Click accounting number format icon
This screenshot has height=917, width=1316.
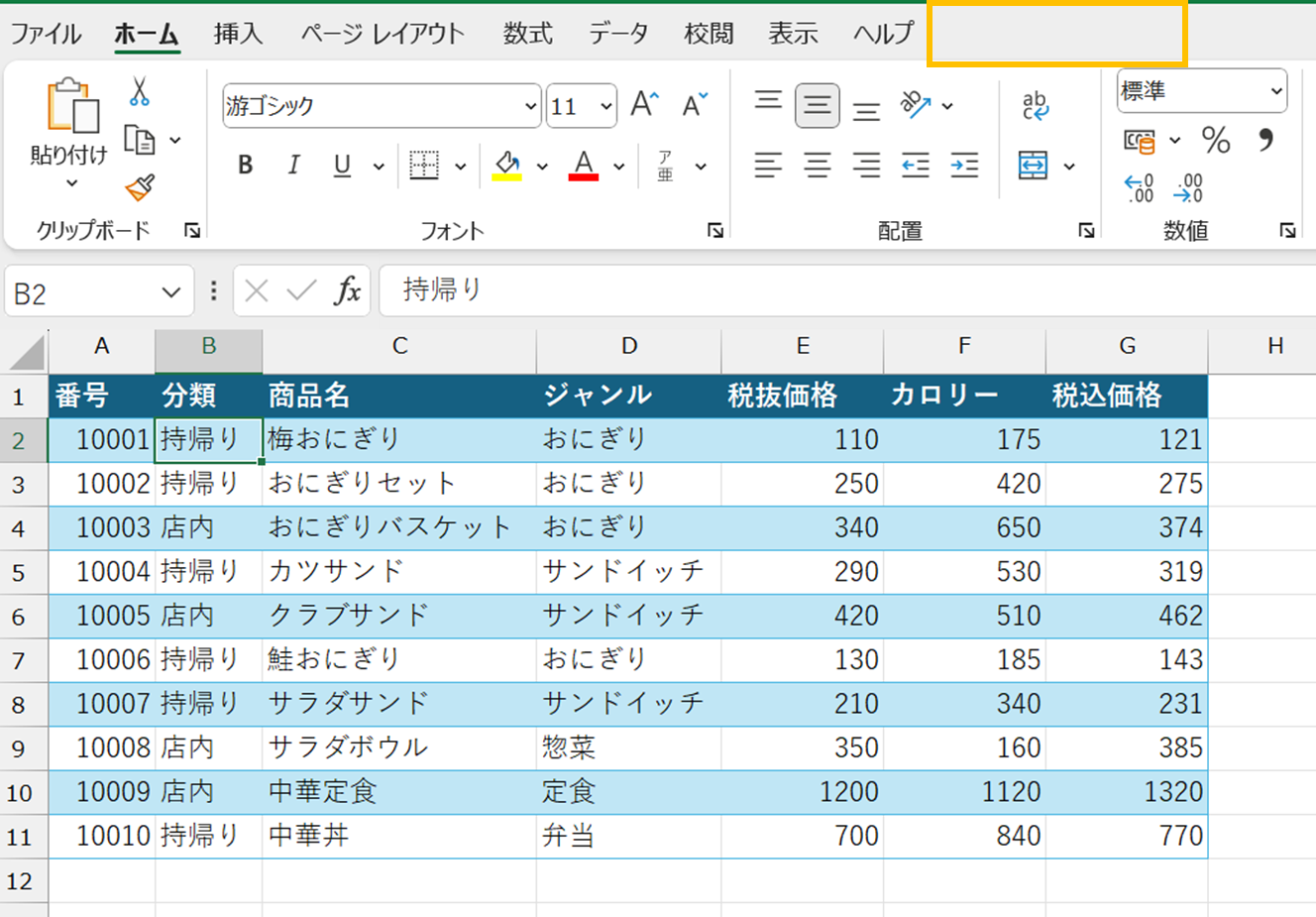point(1140,141)
